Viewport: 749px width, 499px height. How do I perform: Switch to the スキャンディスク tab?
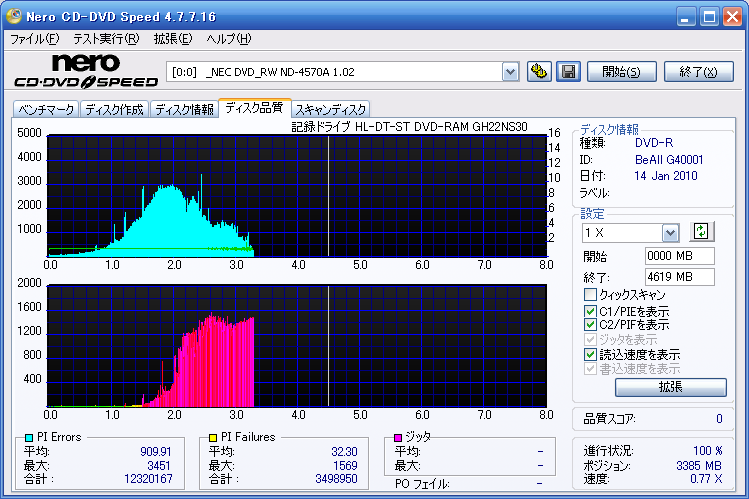pos(331,109)
